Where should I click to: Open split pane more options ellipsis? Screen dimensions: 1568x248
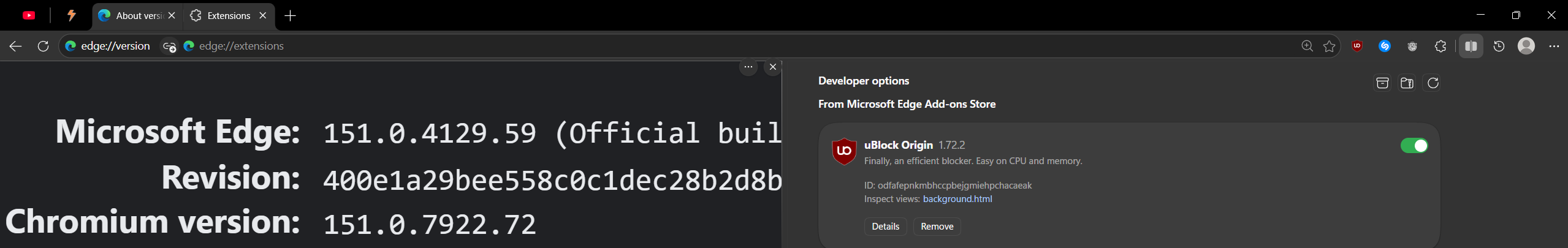pos(748,67)
